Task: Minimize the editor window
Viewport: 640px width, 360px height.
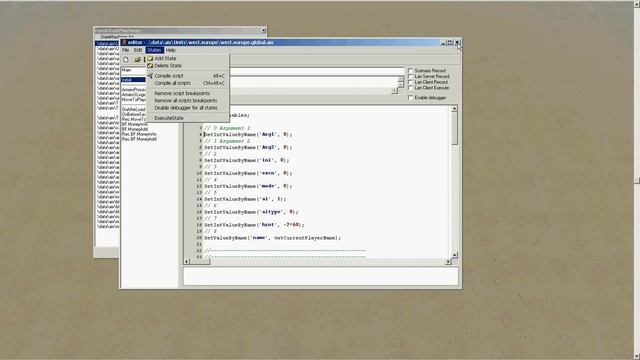Action: click(x=443, y=42)
